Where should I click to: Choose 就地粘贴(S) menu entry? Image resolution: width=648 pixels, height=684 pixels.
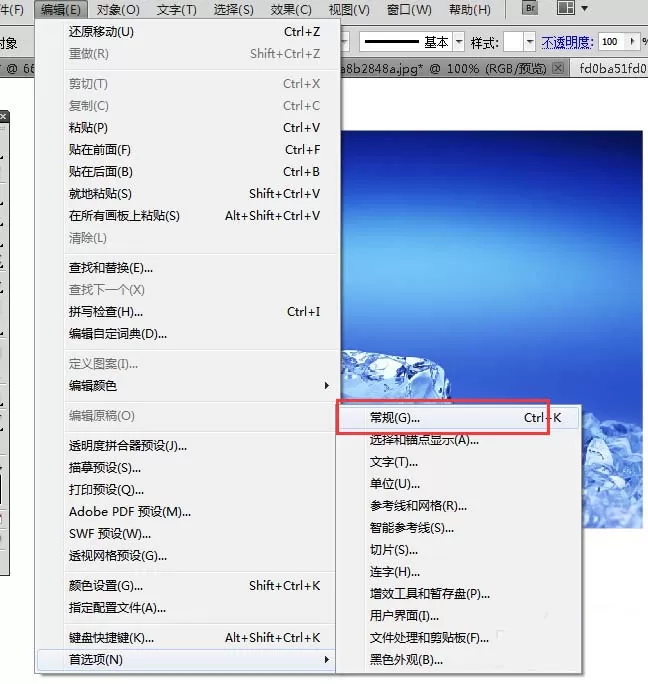coord(188,194)
